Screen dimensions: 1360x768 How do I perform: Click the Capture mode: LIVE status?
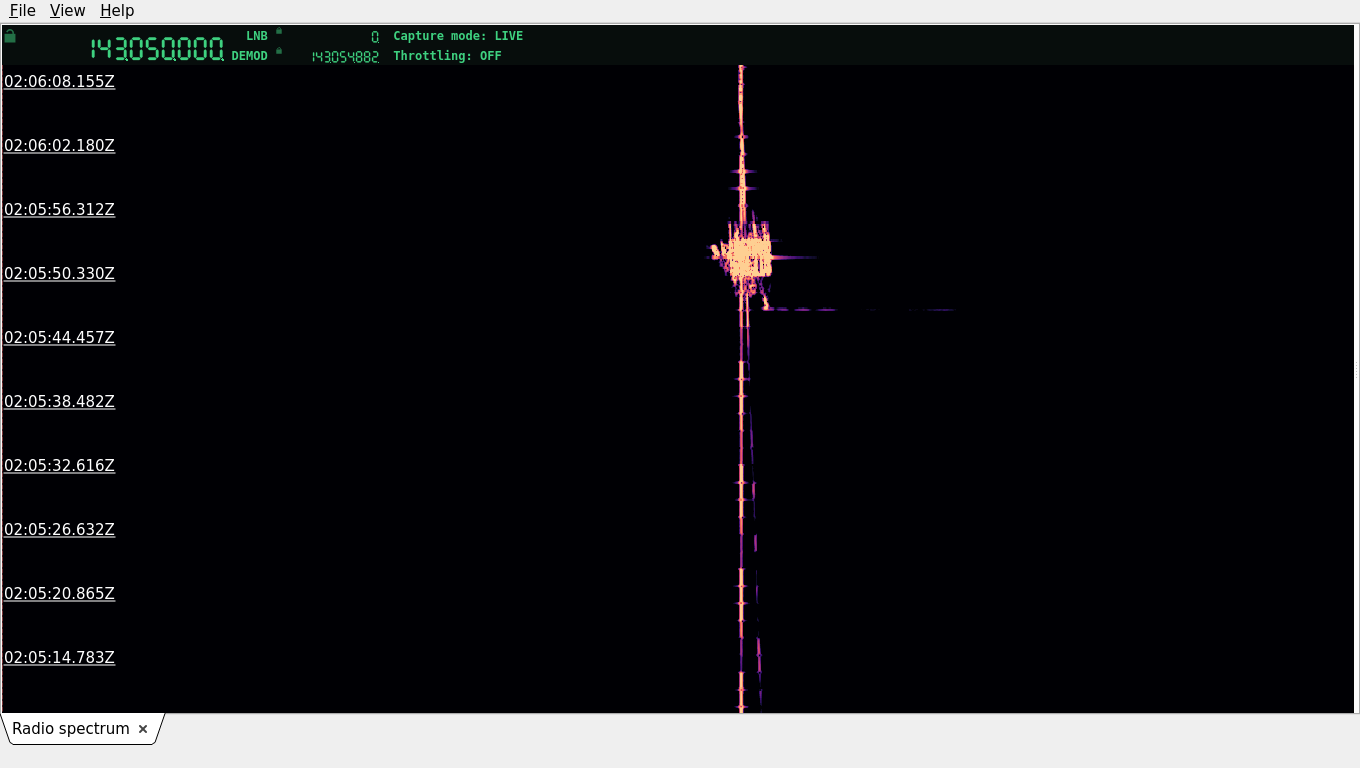tap(458, 36)
